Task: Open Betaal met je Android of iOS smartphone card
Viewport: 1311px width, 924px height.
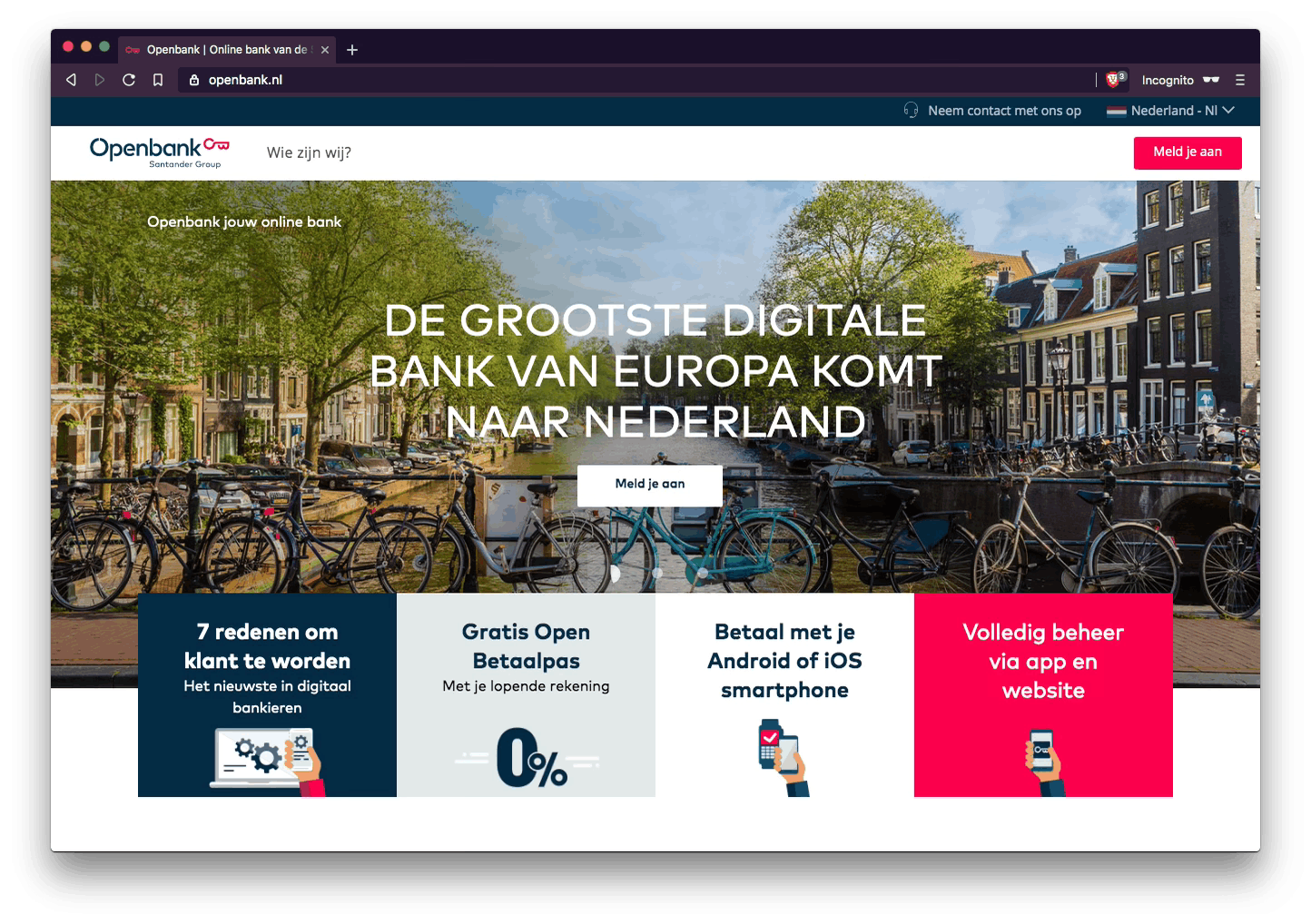Action: (x=784, y=695)
